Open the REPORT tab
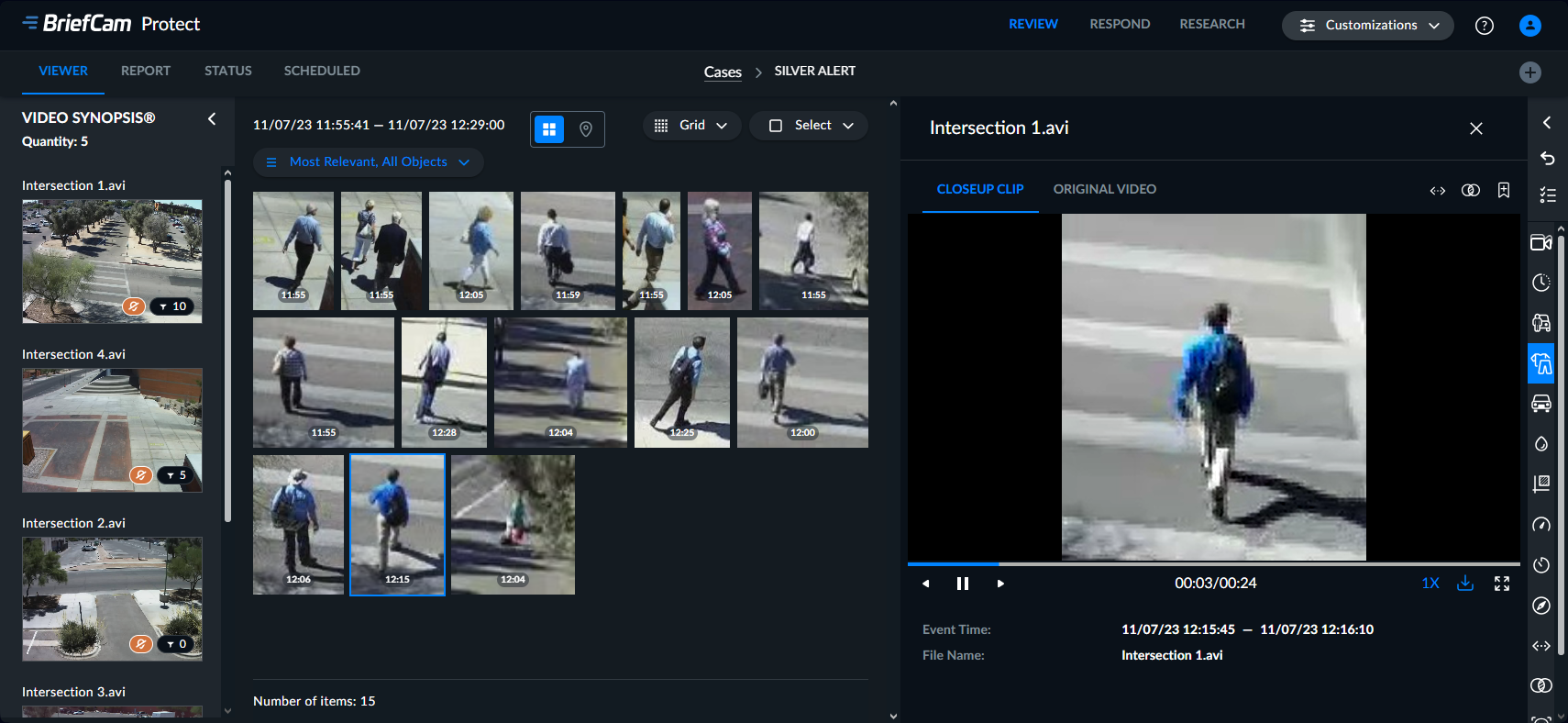 146,71
